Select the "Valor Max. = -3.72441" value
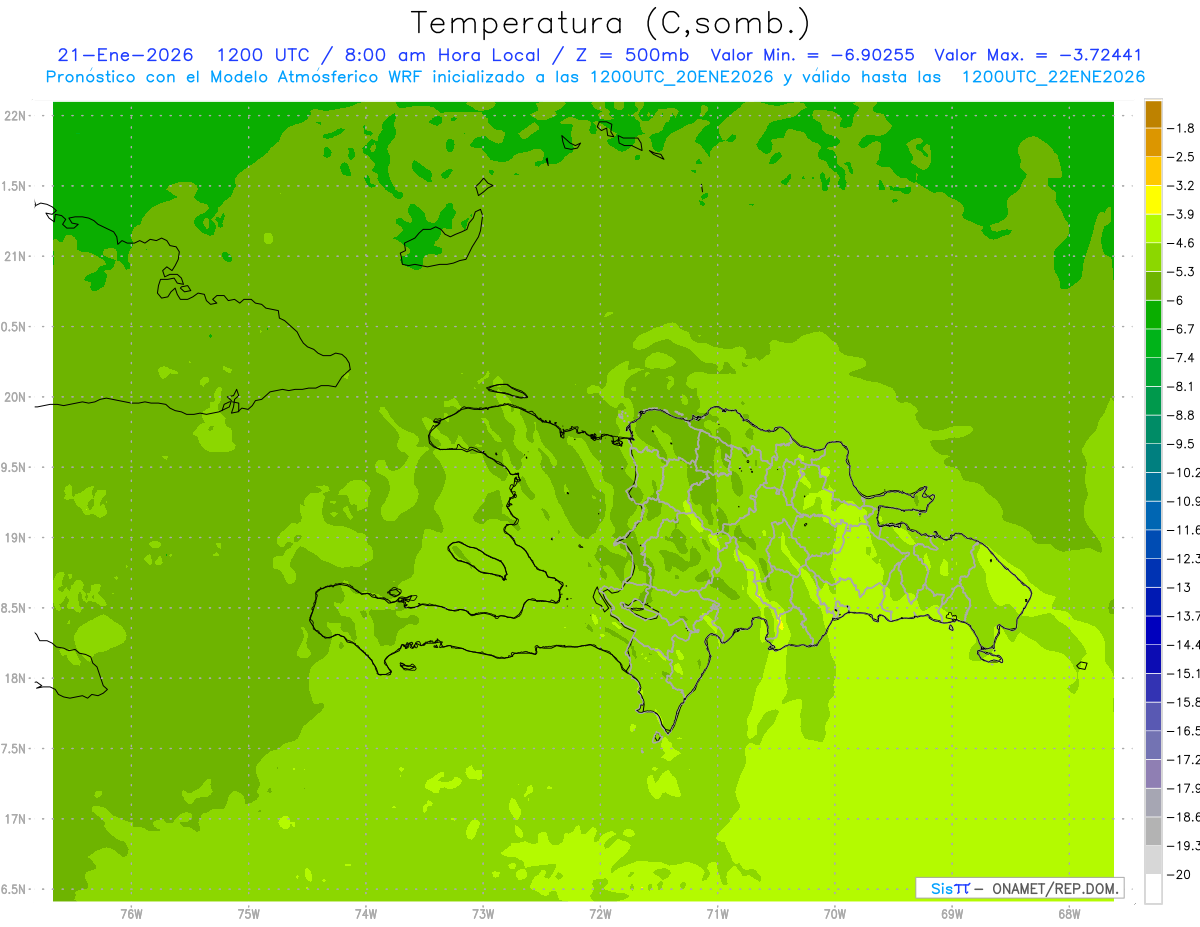The image size is (1200, 927). pos(1038,55)
